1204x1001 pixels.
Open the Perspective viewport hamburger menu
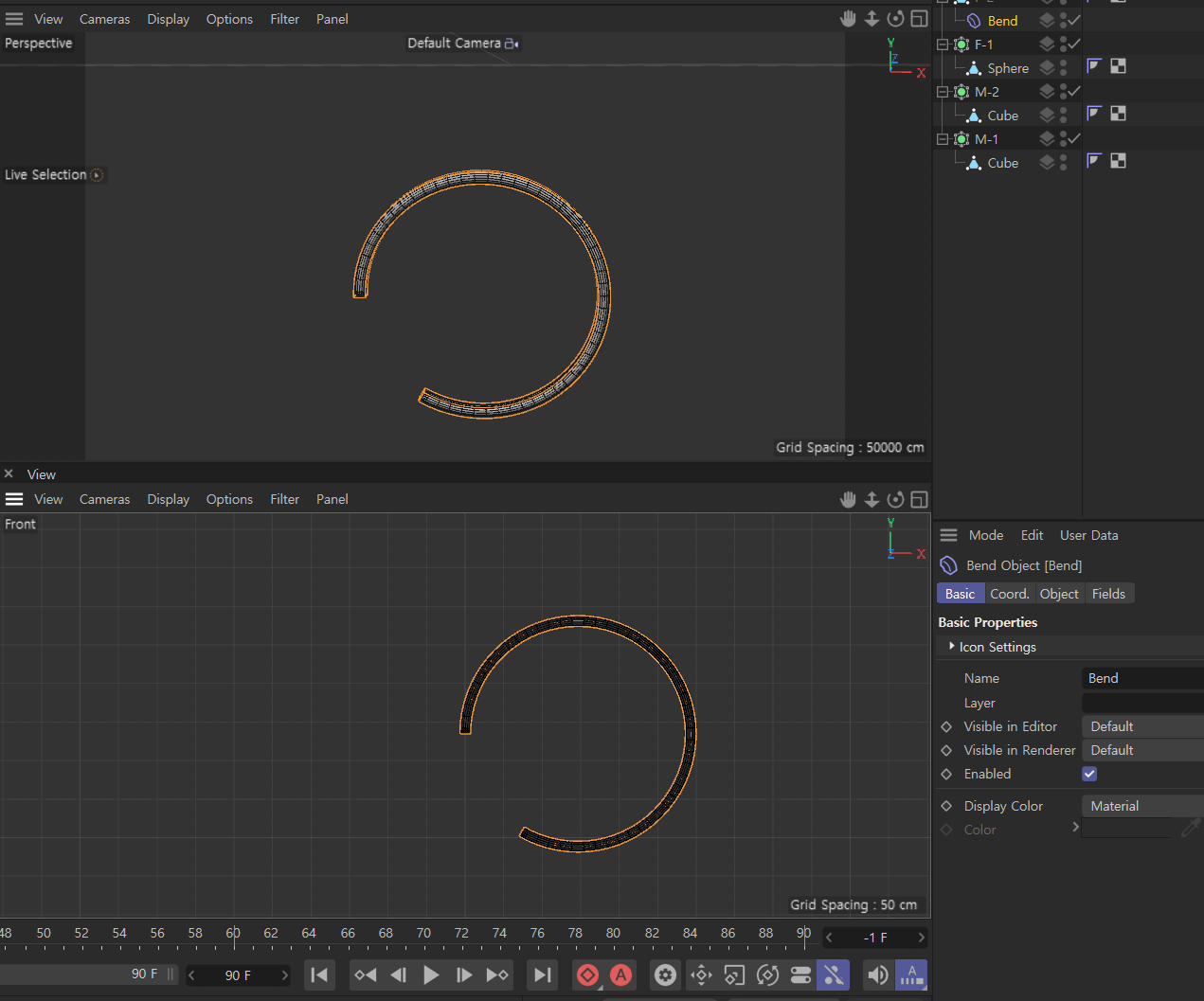[x=14, y=19]
